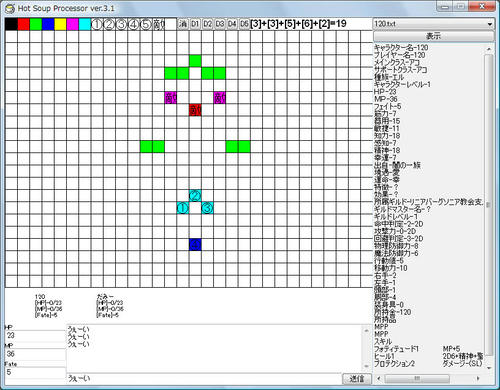Viewport: 500px width, 390px height.
Task: Select the HP-23 row in list
Action: tap(385, 92)
